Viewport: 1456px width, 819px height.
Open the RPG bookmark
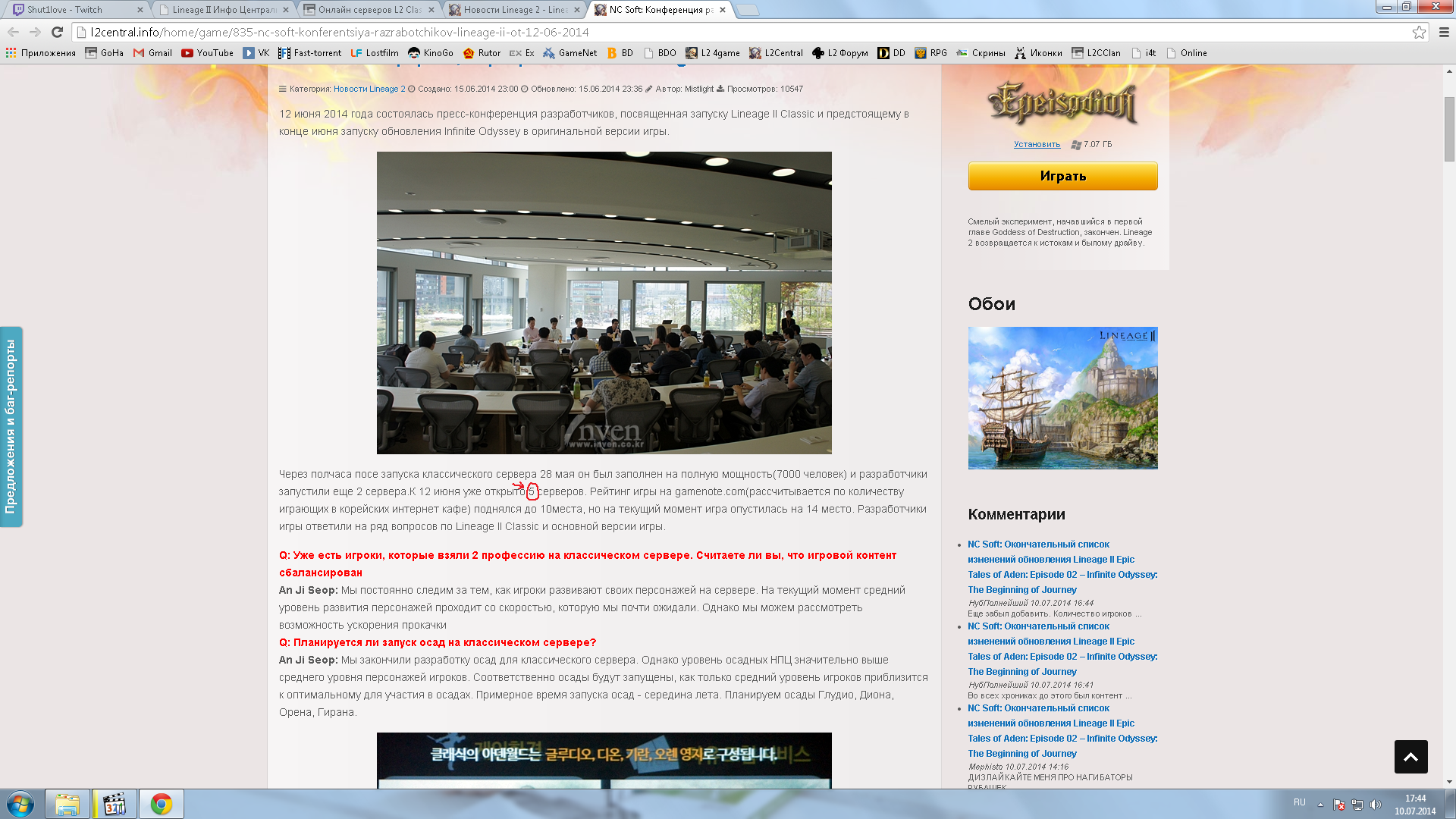tap(930, 53)
